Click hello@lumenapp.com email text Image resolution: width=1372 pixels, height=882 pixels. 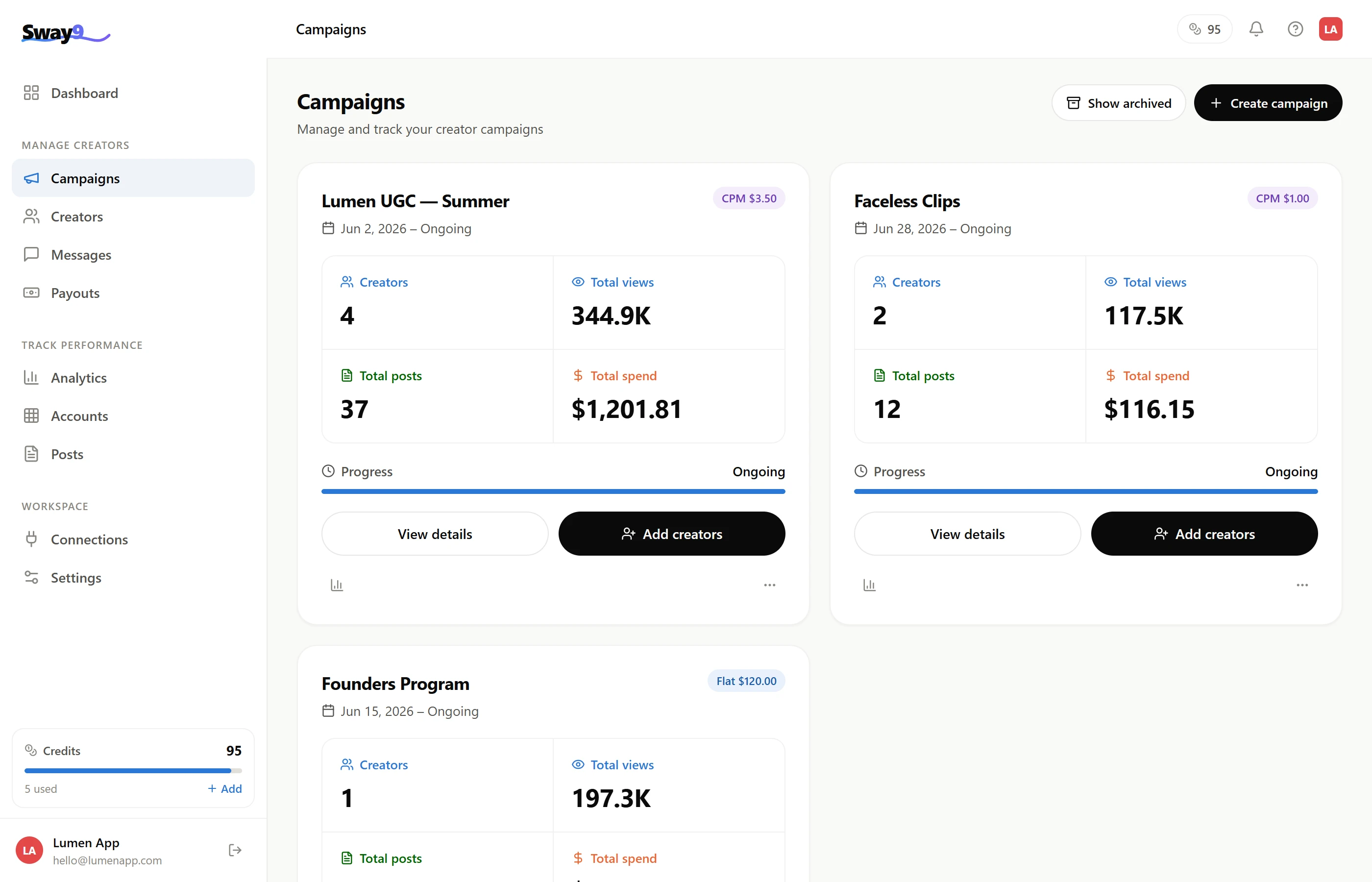pos(107,860)
